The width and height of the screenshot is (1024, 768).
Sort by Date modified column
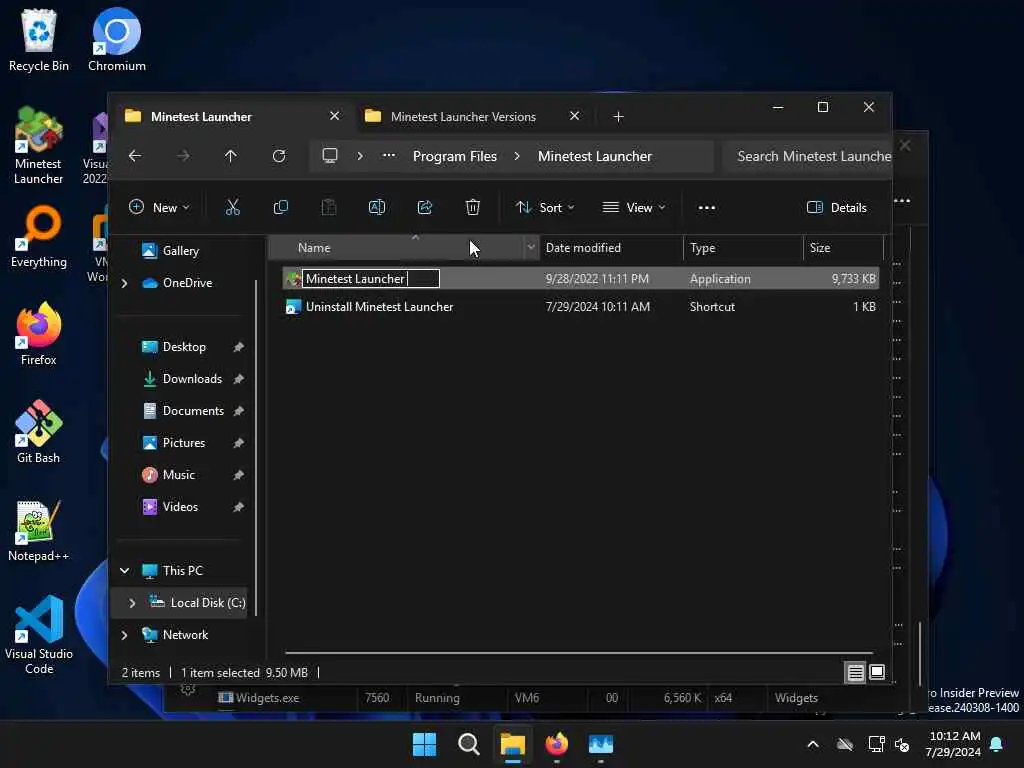pyautogui.click(x=611, y=248)
